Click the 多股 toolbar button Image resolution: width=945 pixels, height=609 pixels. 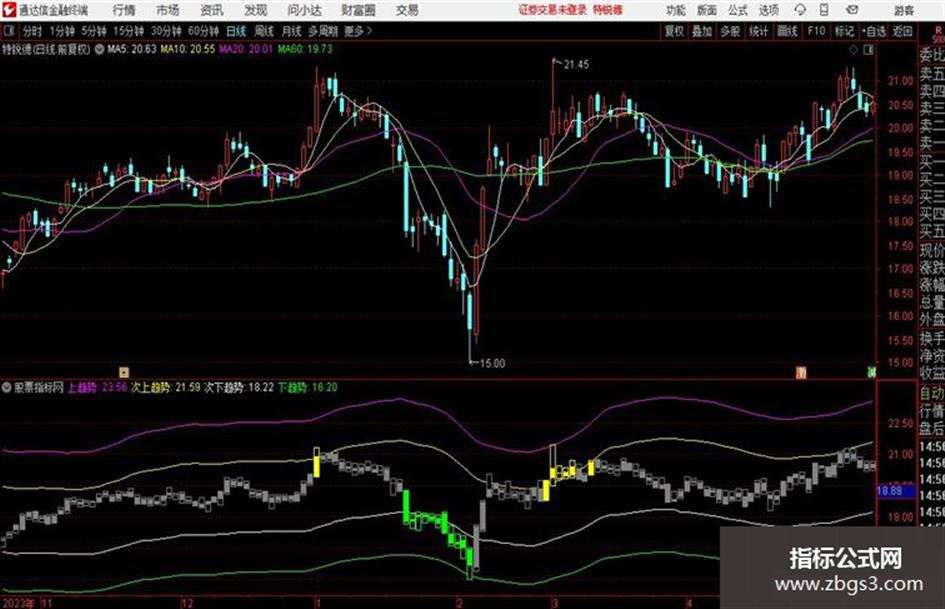pyautogui.click(x=730, y=31)
